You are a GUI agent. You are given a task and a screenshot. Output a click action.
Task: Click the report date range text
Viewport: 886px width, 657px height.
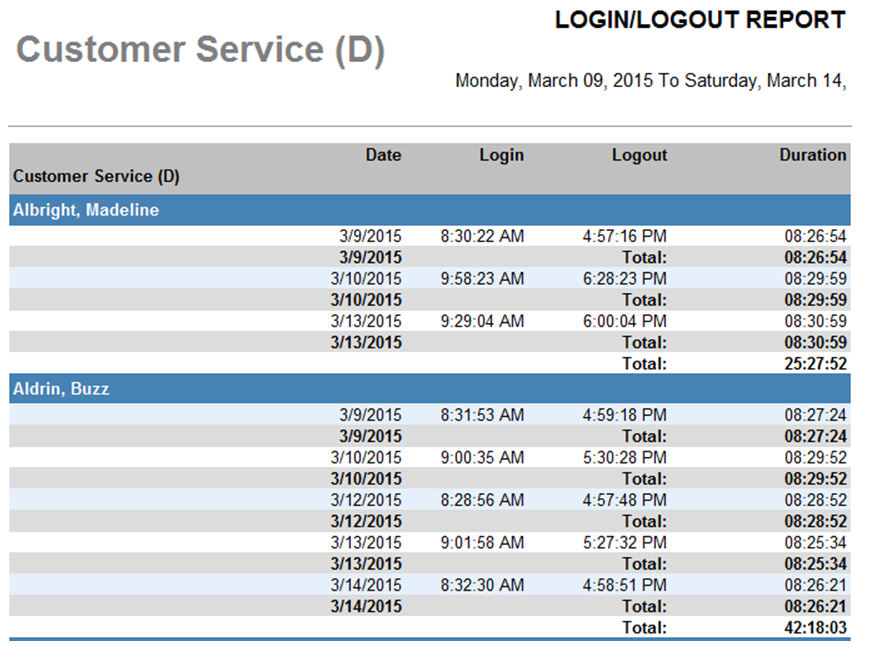[x=650, y=81]
